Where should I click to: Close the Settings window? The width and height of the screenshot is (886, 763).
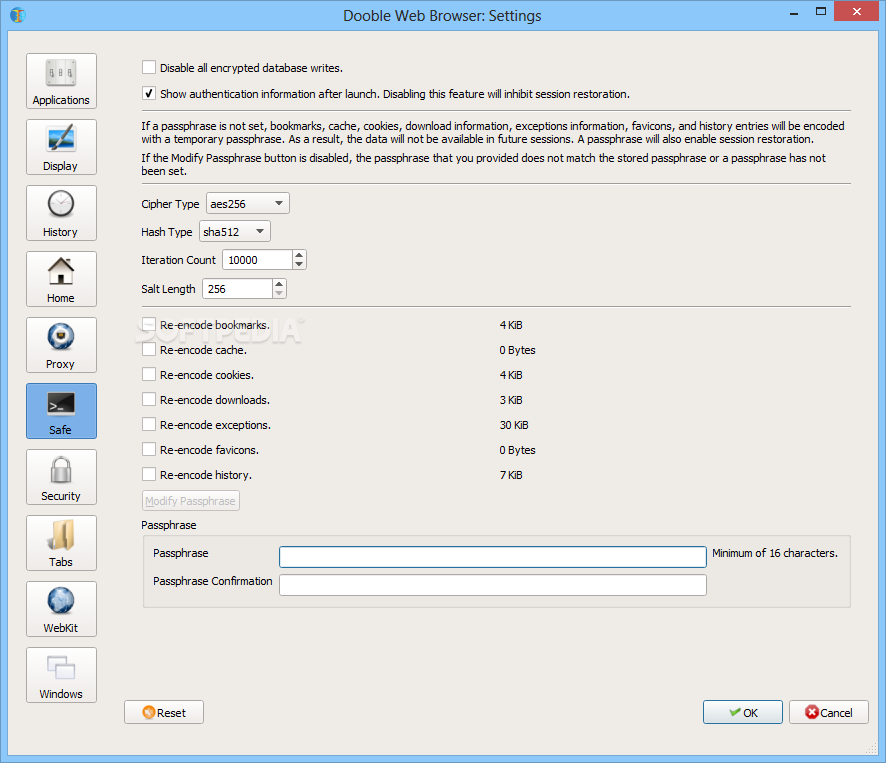coord(857,12)
